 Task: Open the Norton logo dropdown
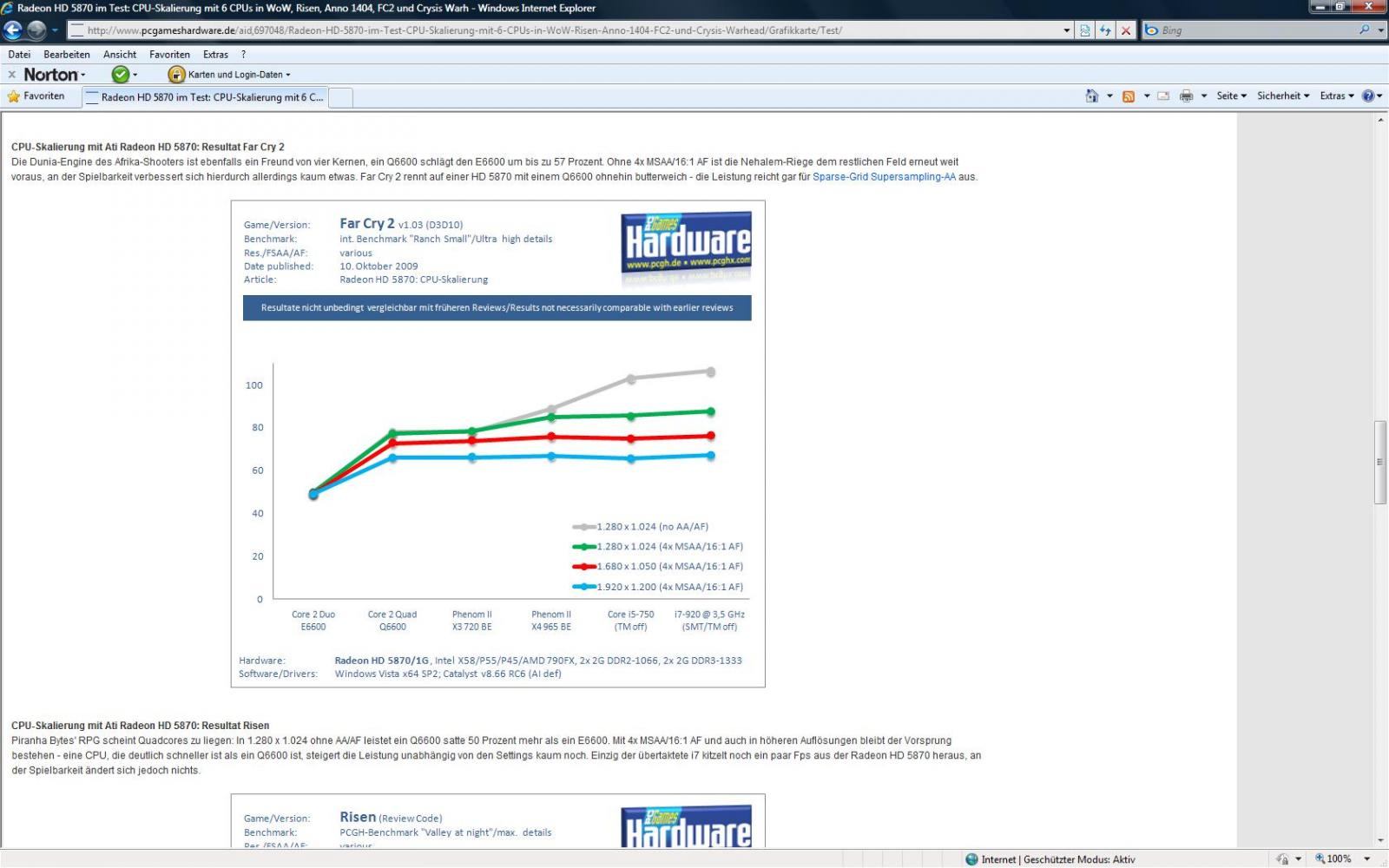coord(55,75)
